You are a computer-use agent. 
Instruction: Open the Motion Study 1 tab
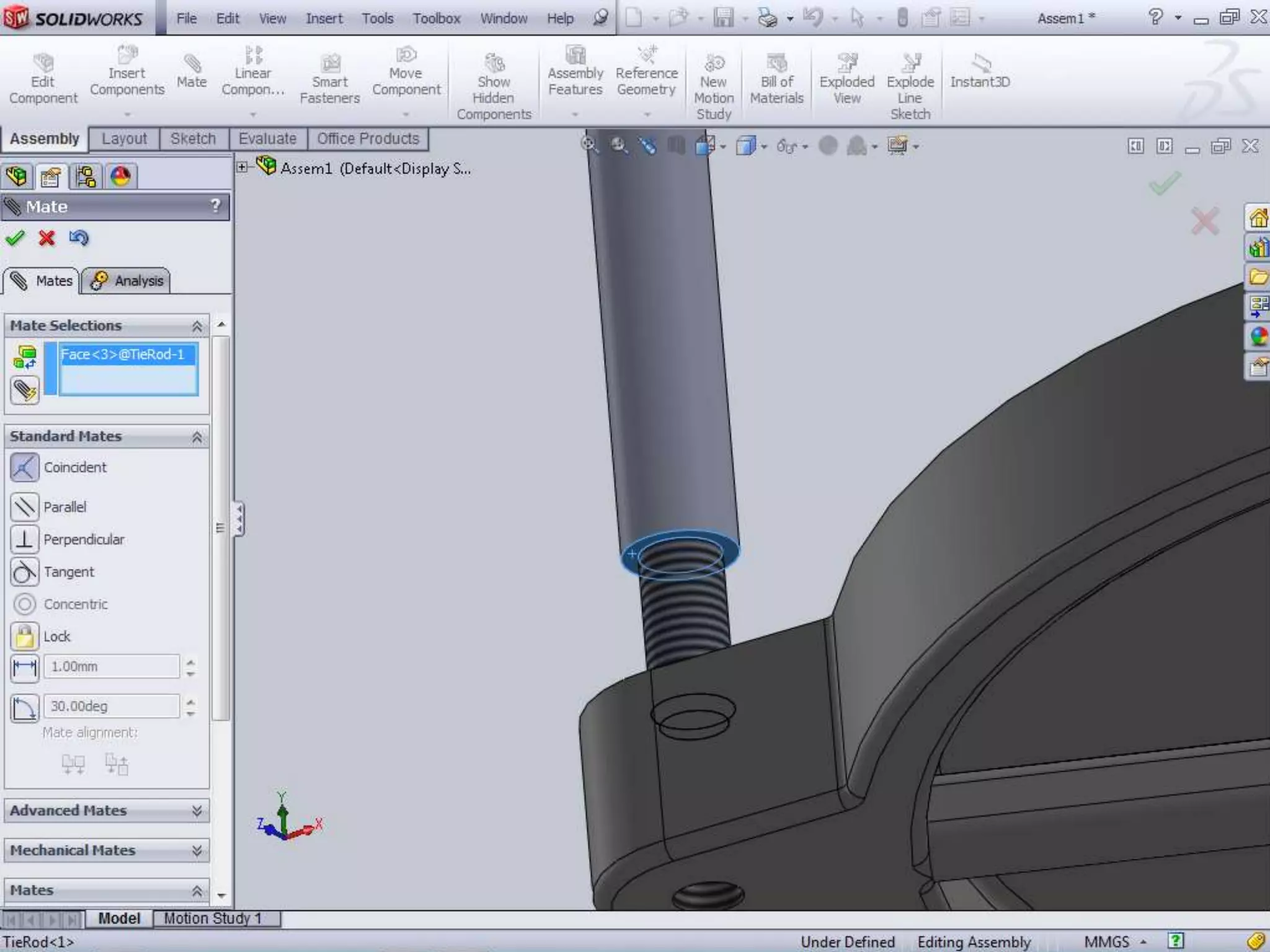click(x=212, y=918)
